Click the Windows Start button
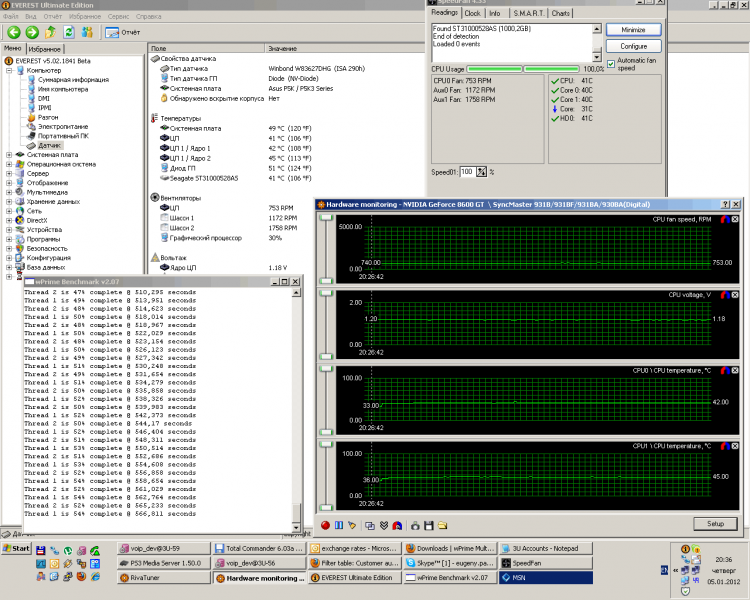 click(16, 548)
